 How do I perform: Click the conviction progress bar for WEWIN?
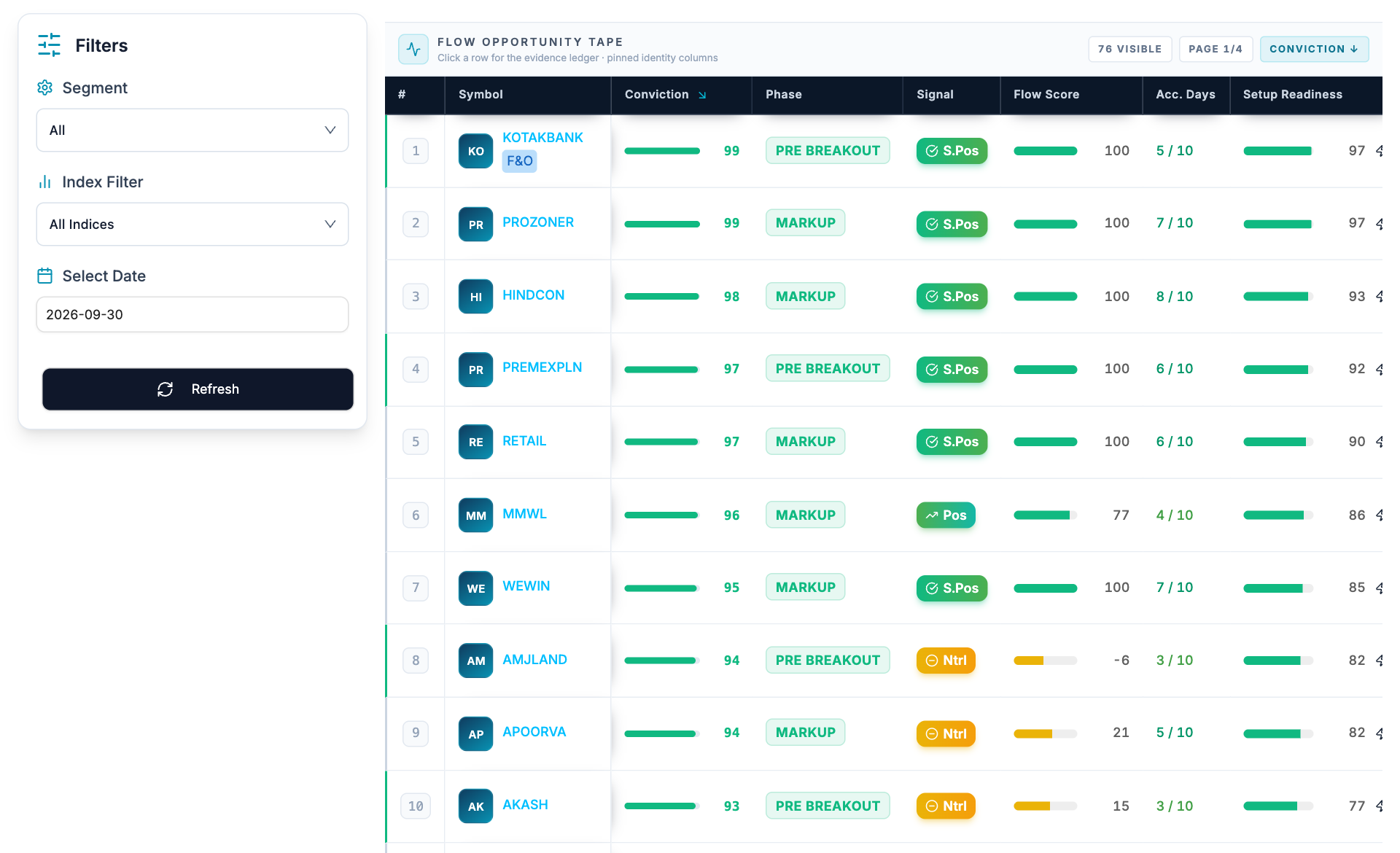[662, 588]
